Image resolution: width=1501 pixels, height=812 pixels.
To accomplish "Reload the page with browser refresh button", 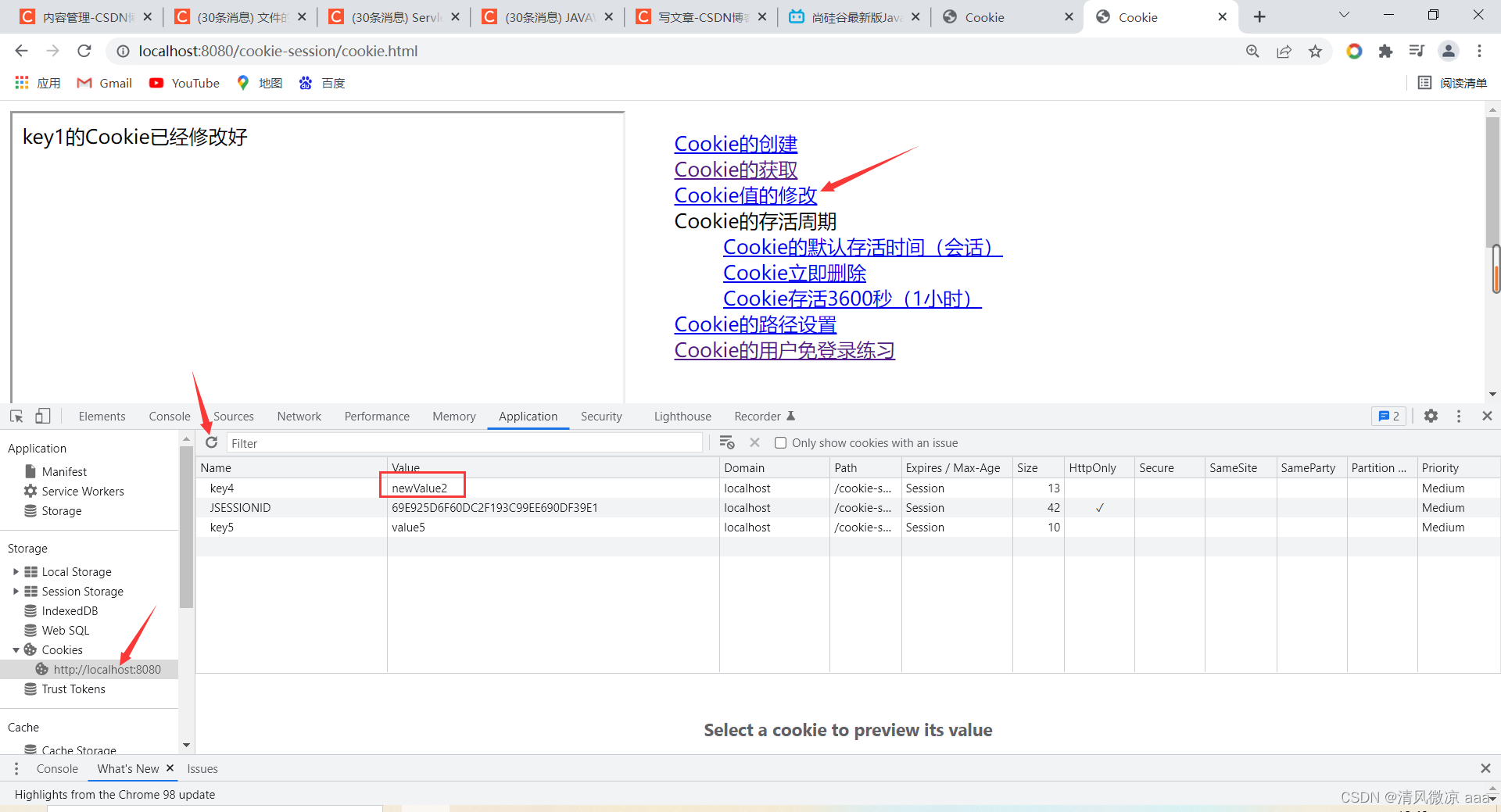I will pyautogui.click(x=84, y=51).
